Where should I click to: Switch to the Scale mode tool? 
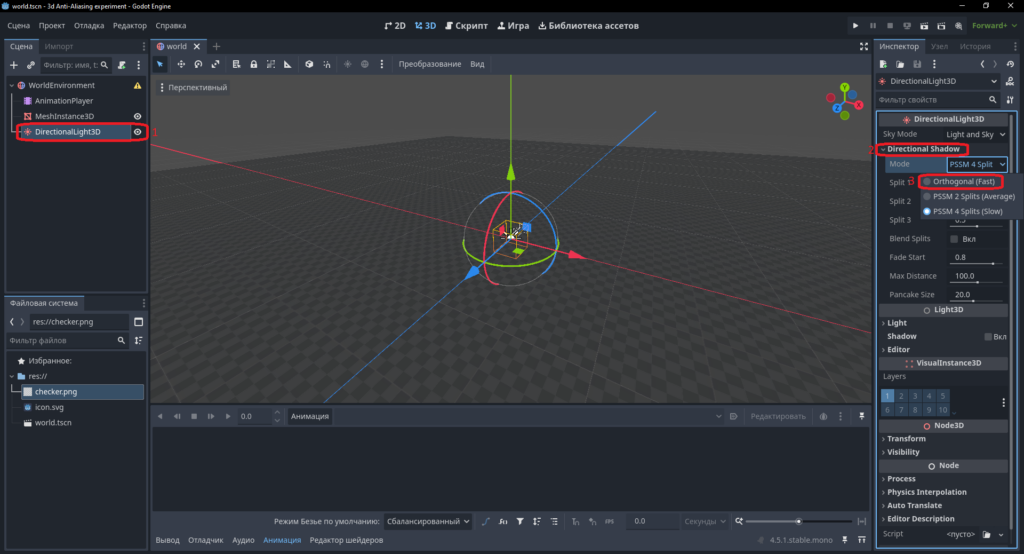point(216,64)
